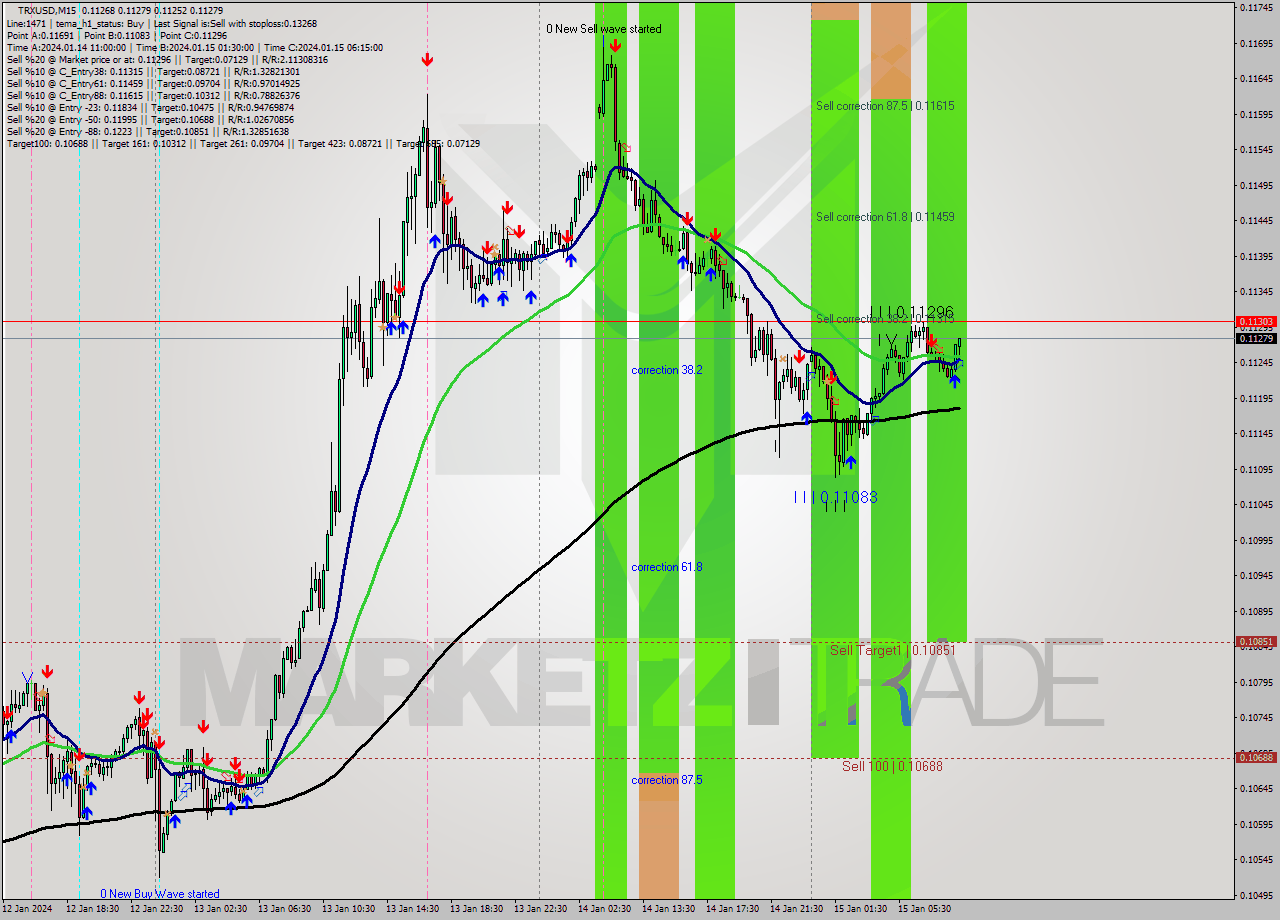Click the '13 Jan 06:30' time axis label
Viewport: 1280px width, 920px height.
284,909
